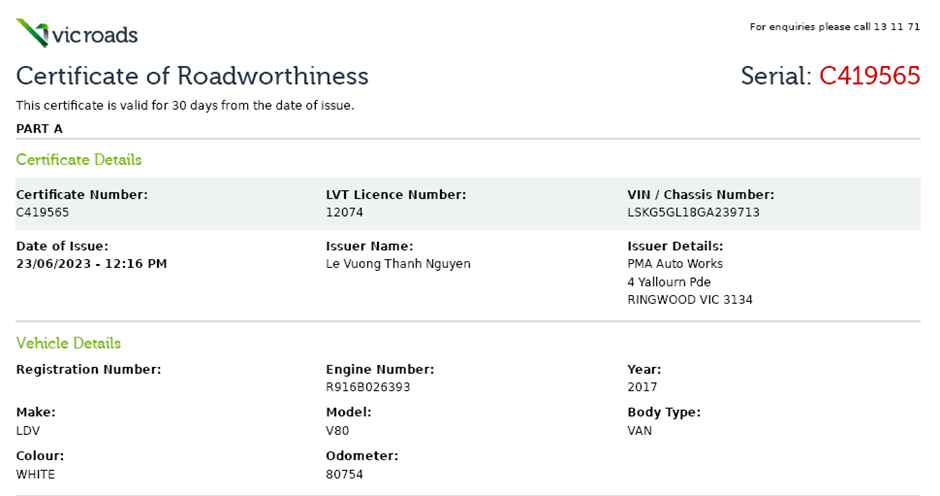Click the certificate number value C419565
This screenshot has height=496, width=940.
[x=43, y=212]
